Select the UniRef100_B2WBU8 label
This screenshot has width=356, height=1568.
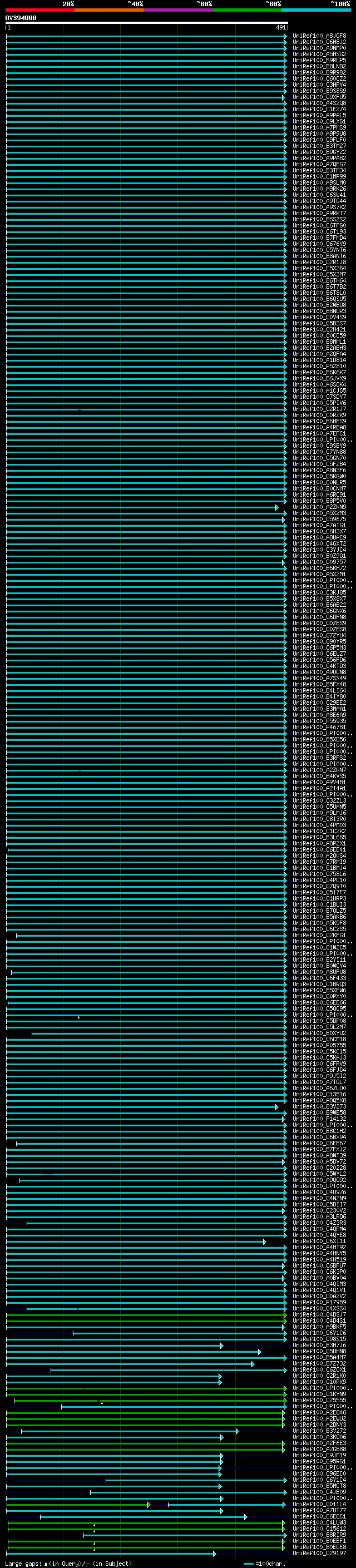pos(319,305)
